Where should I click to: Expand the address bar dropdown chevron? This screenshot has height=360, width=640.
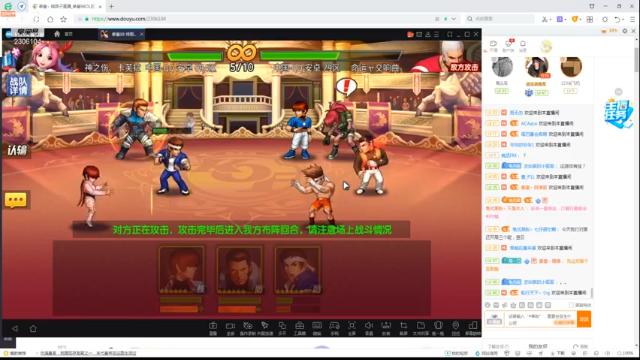click(x=453, y=19)
